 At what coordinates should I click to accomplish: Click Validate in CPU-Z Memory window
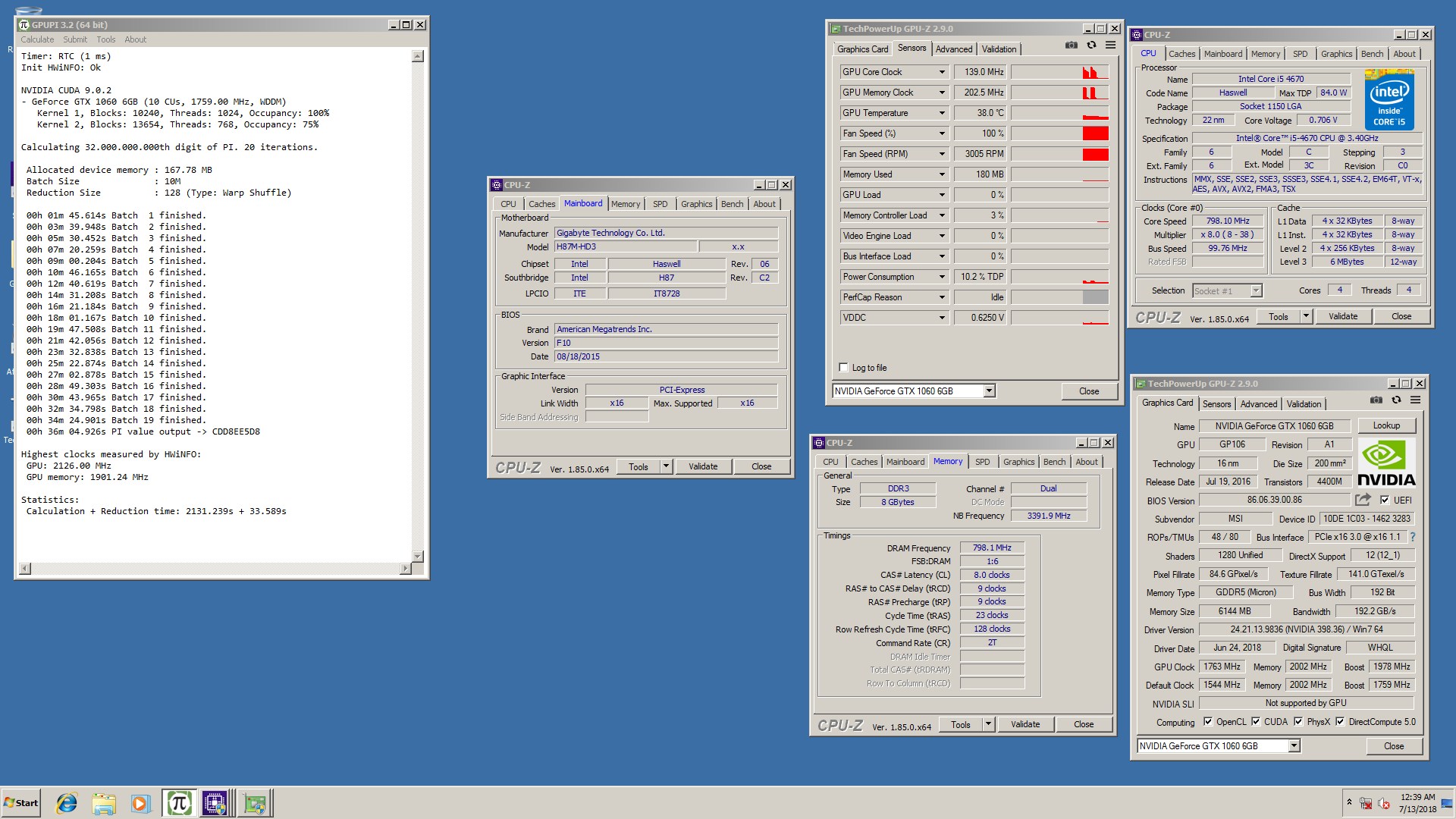(x=1025, y=724)
